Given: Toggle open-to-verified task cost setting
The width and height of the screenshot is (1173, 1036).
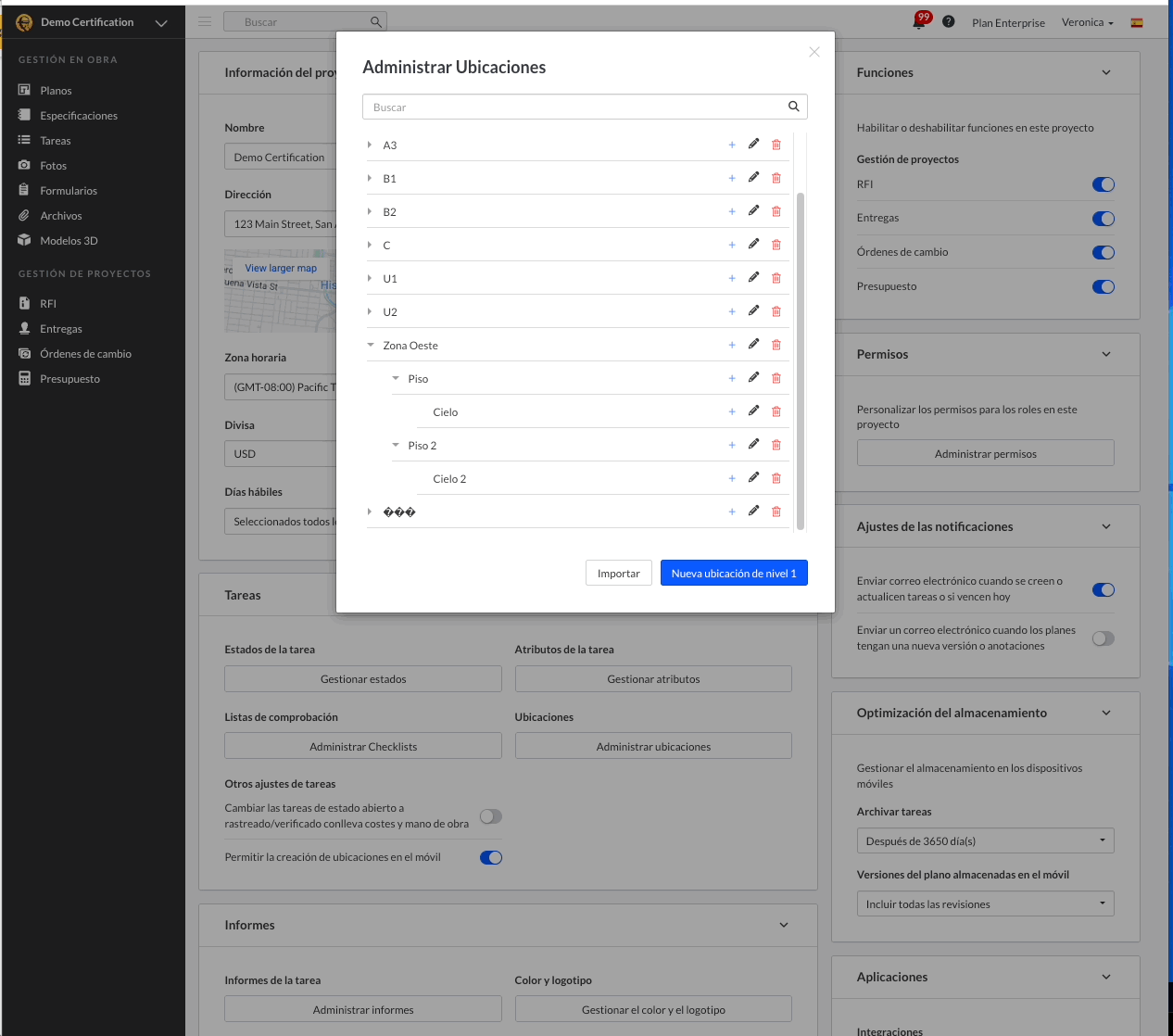Looking at the screenshot, I should click(x=491, y=816).
